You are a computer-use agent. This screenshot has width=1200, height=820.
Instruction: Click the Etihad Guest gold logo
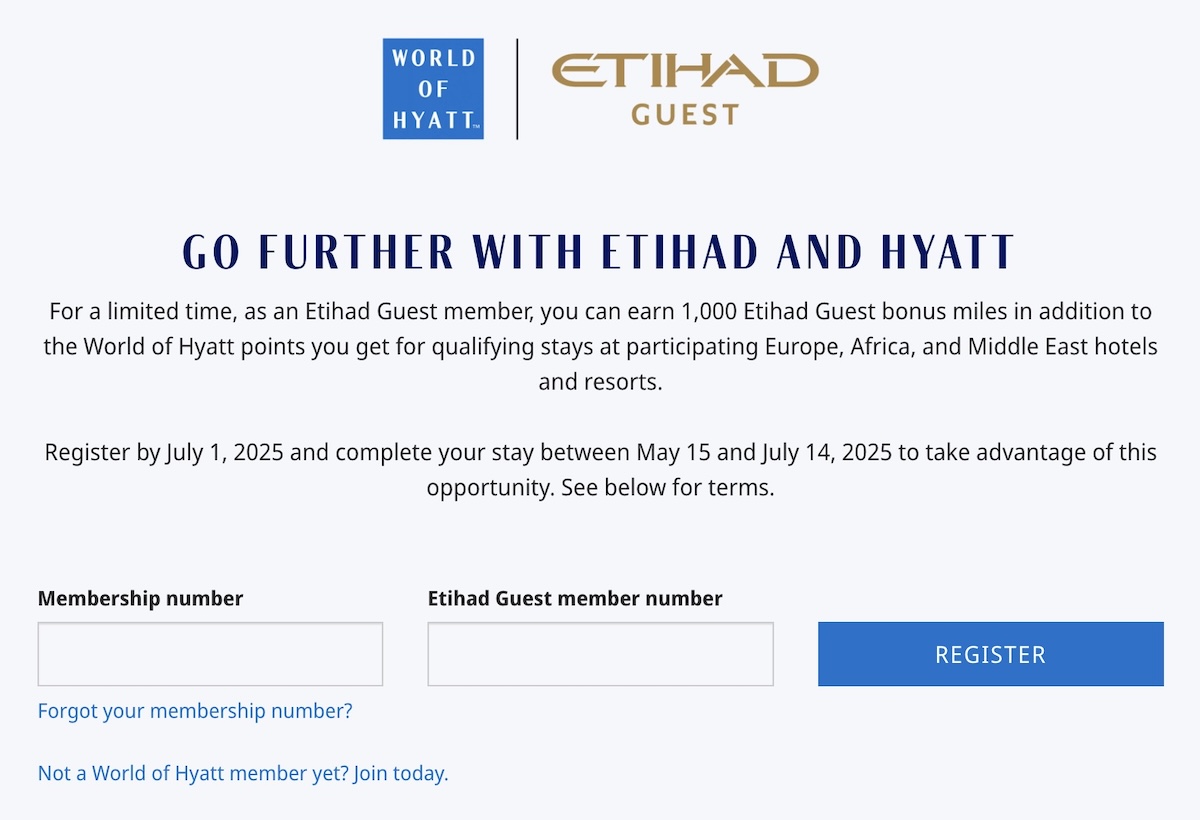685,89
